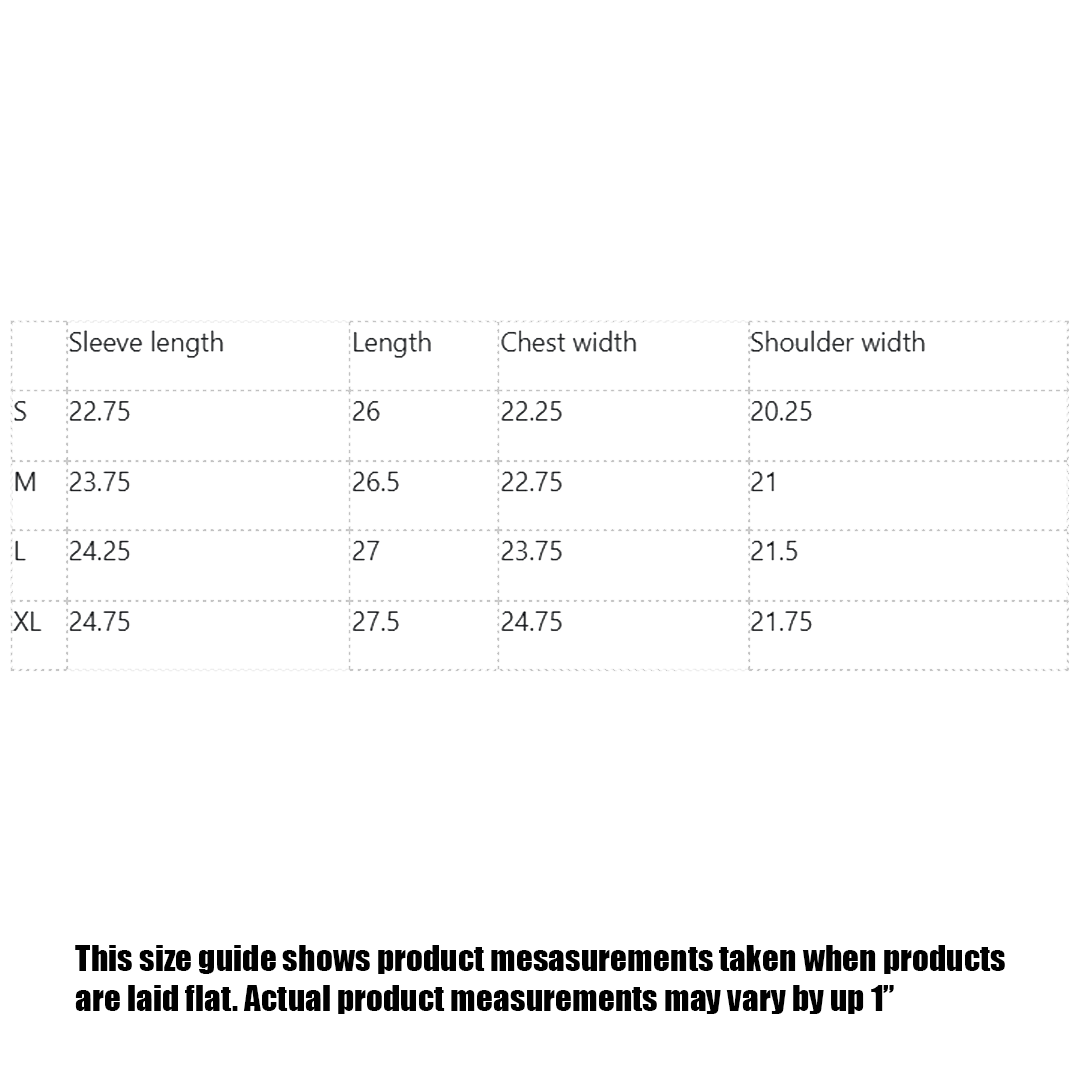Viewport: 1080px width, 1080px height.
Task: Select the size L shoulder width 21.5
Action: tap(773, 551)
